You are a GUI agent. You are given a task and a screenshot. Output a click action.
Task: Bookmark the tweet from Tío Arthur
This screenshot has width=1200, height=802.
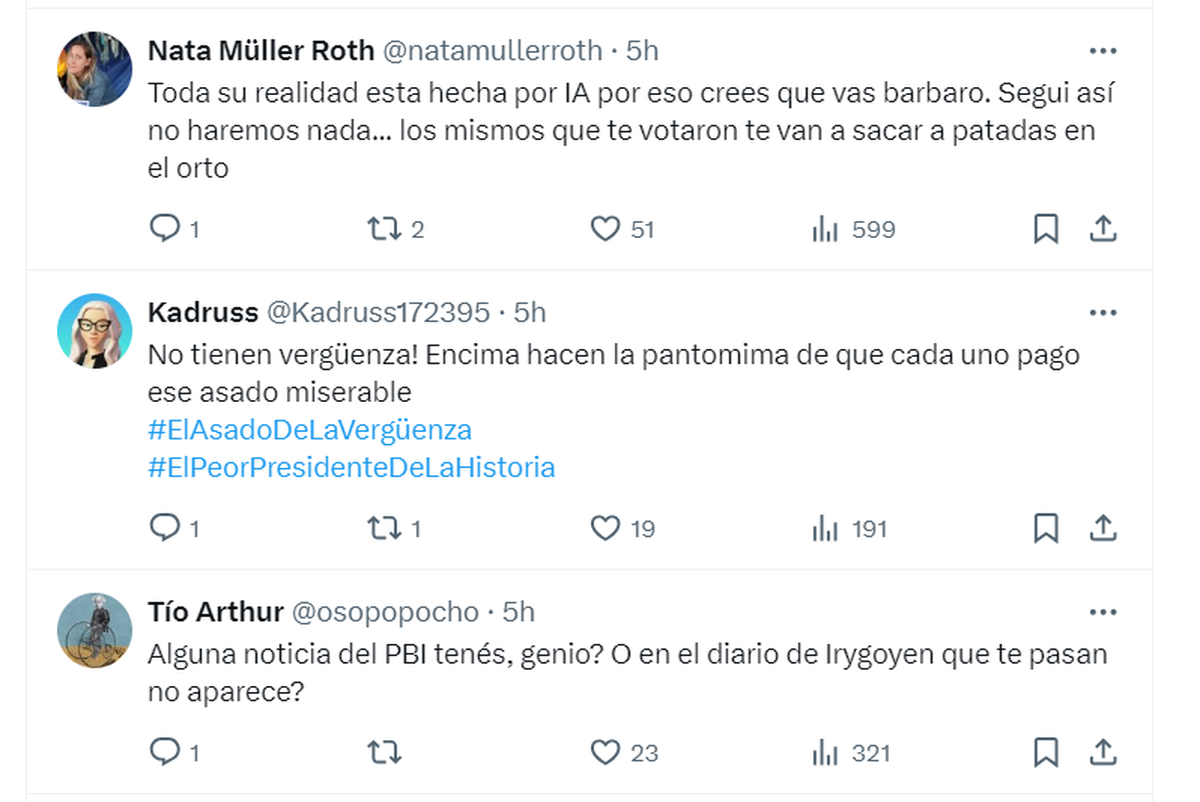pos(1045,752)
